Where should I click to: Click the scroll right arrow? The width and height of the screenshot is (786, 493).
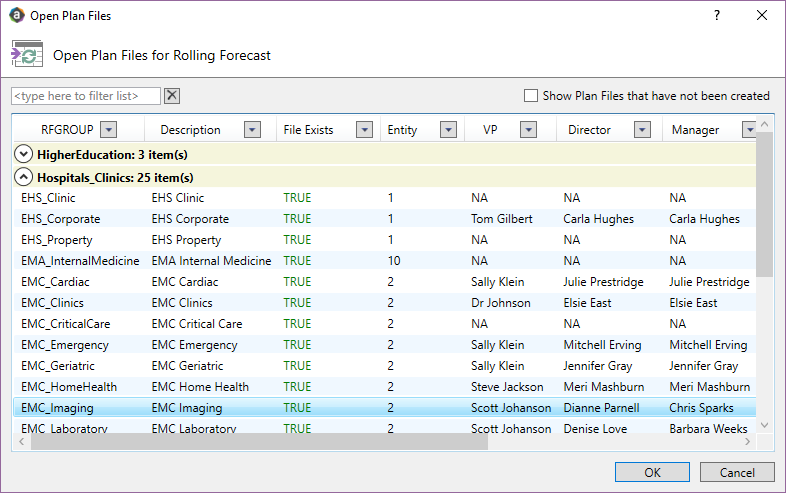[x=747, y=442]
